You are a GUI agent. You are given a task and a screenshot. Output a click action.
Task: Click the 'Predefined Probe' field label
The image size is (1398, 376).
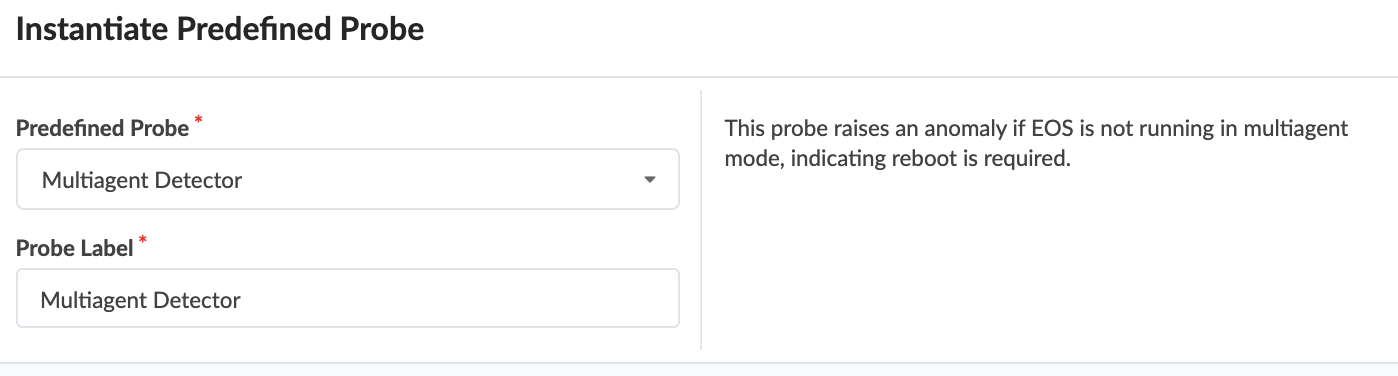pos(103,128)
